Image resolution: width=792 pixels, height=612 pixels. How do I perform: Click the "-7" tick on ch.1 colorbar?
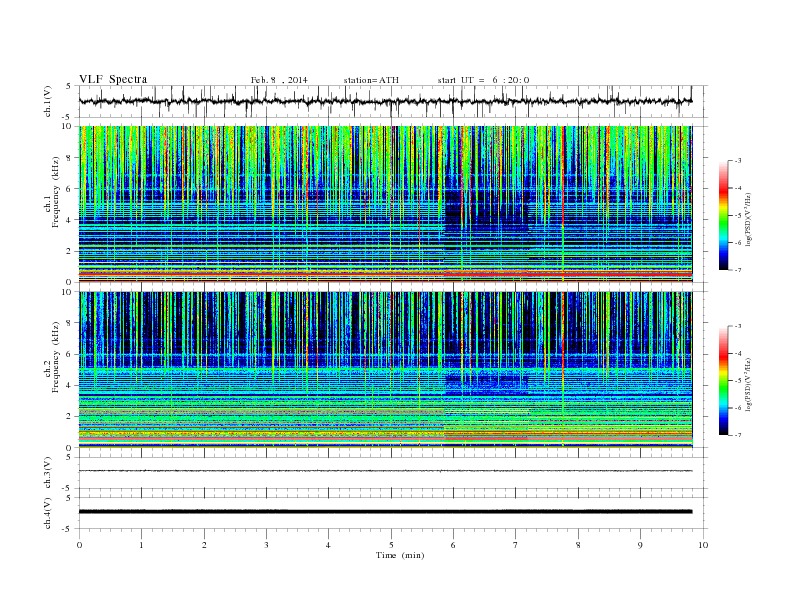tap(738, 270)
